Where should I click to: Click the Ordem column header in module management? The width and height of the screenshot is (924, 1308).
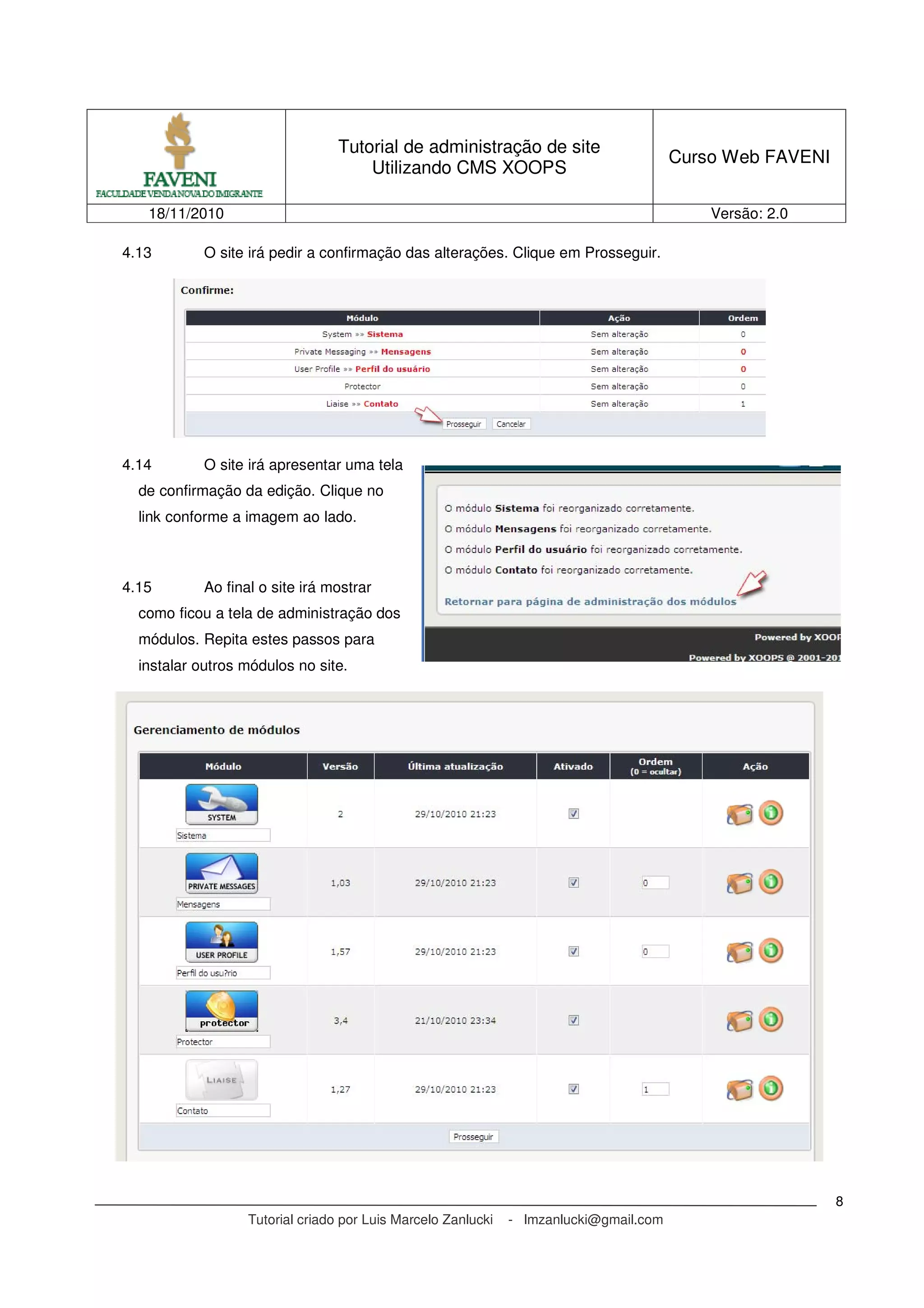tap(656, 767)
